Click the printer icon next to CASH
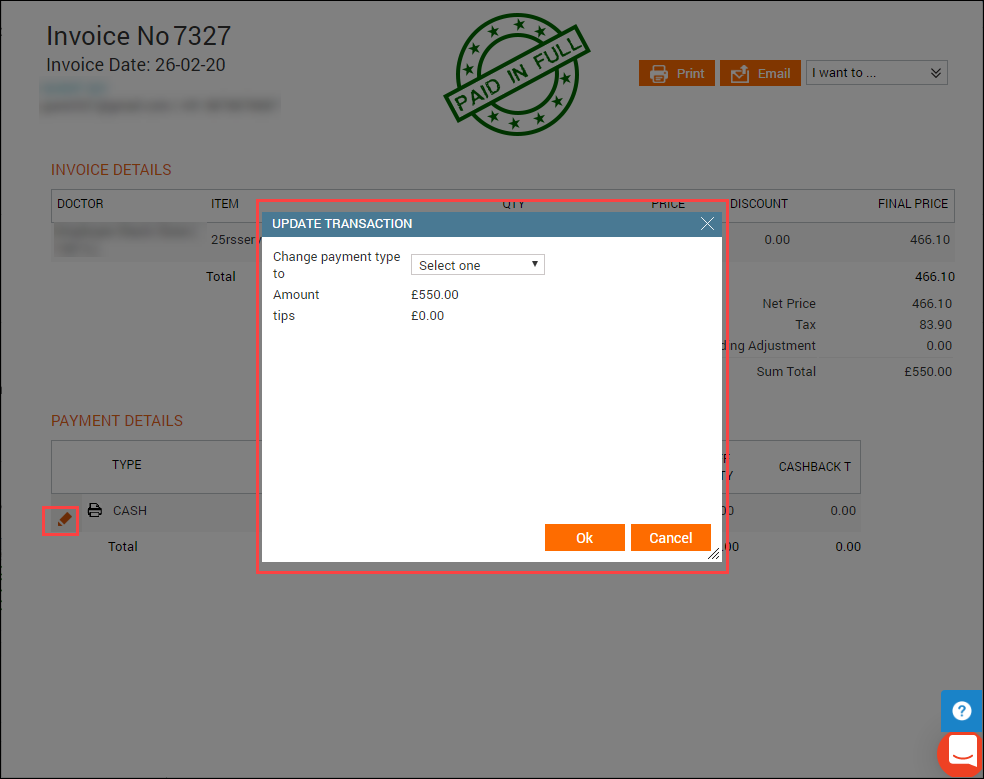 point(95,510)
